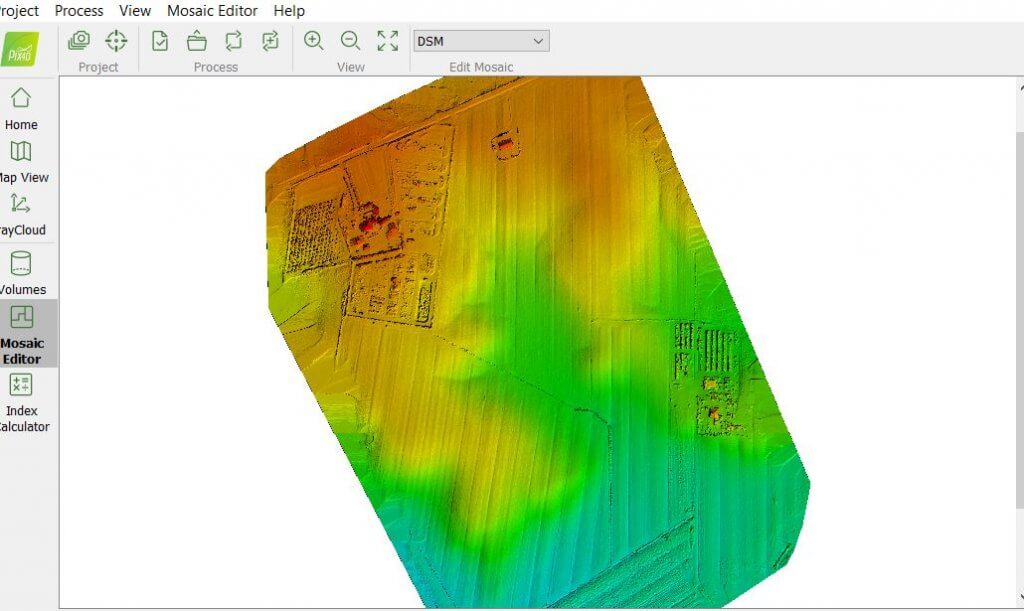
Task: Open the rayCloud view
Action: (x=21, y=214)
